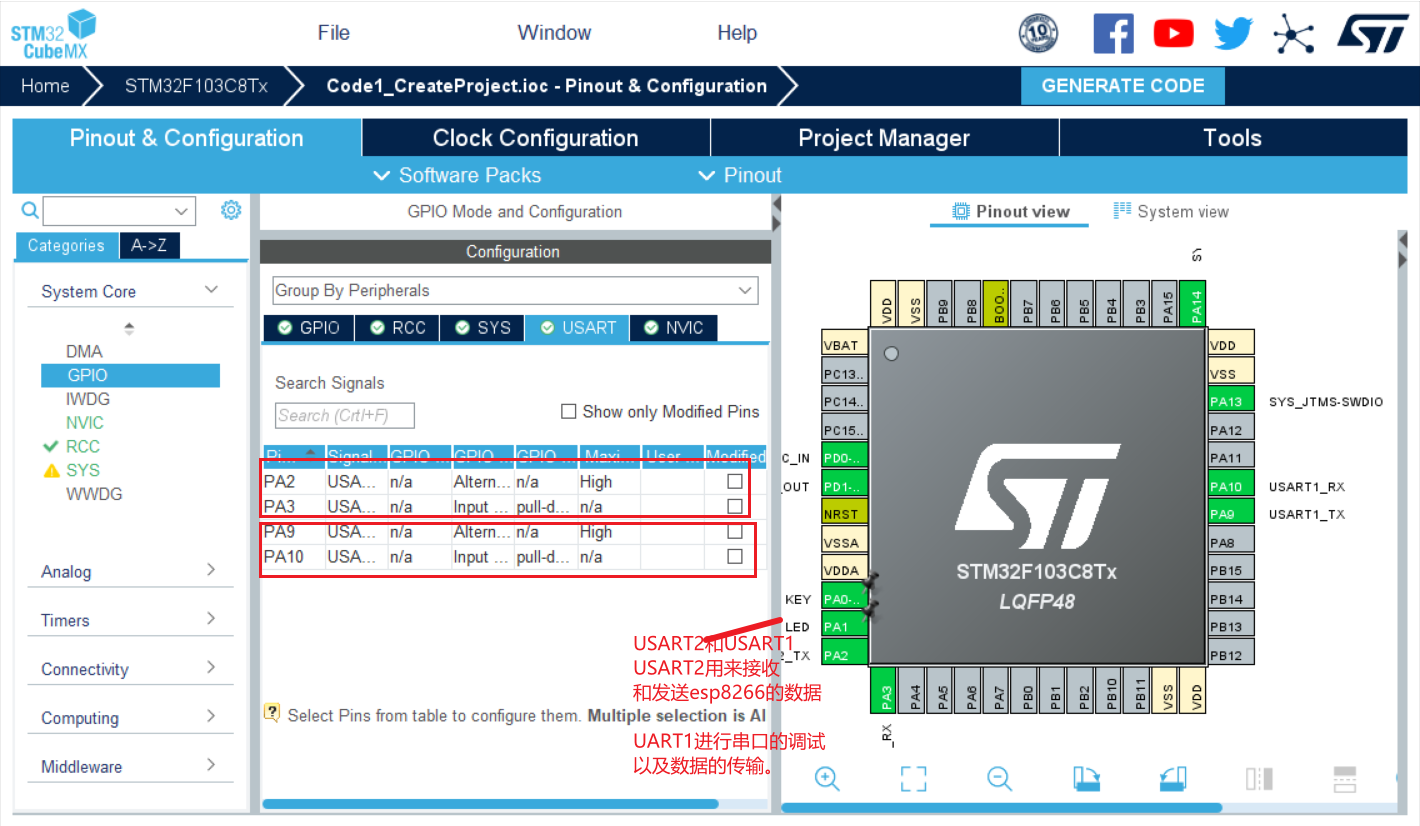Open the YouTube icon link

pyautogui.click(x=1173, y=34)
